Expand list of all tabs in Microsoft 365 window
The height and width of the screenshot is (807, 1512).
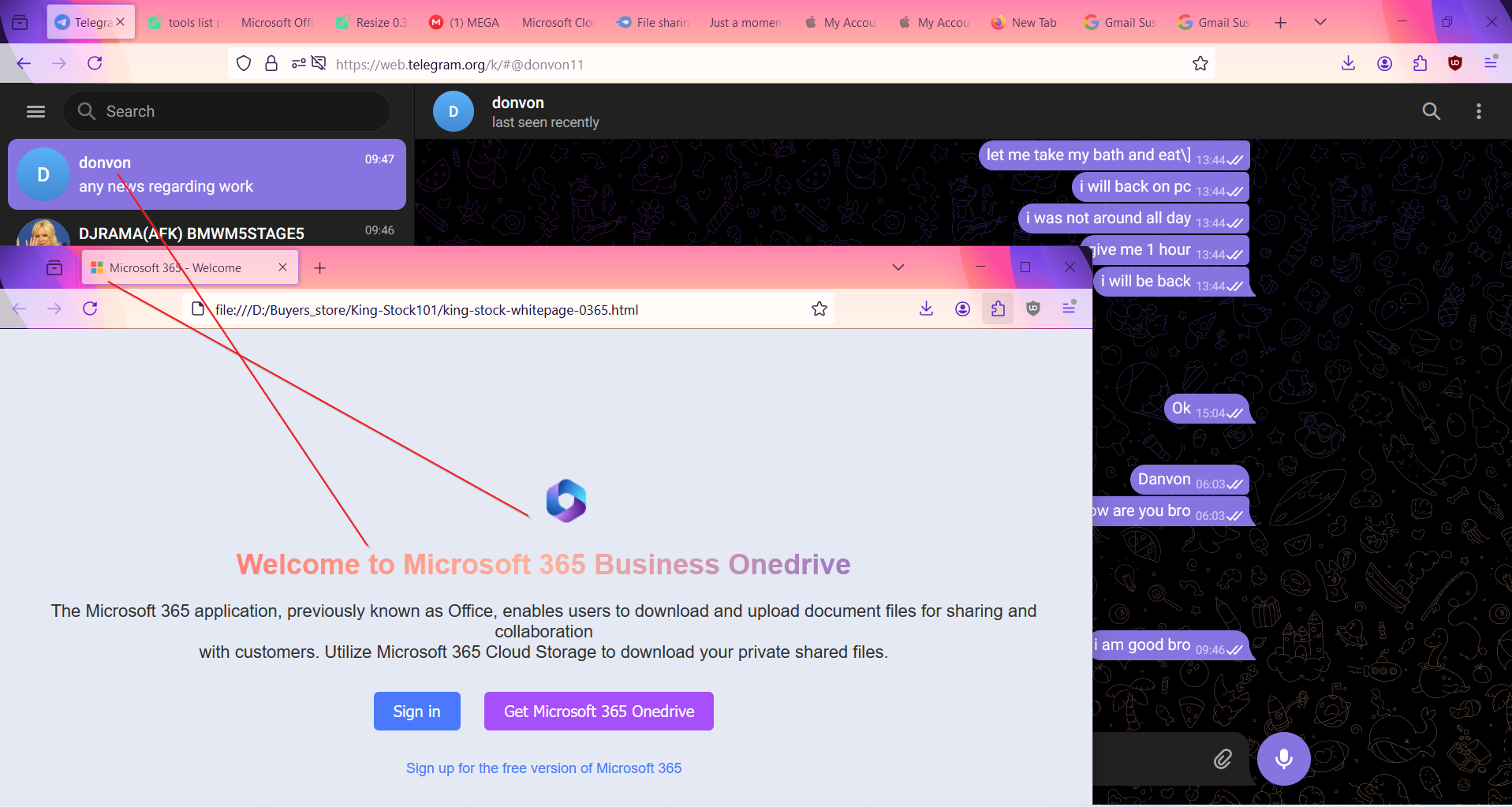coord(898,267)
